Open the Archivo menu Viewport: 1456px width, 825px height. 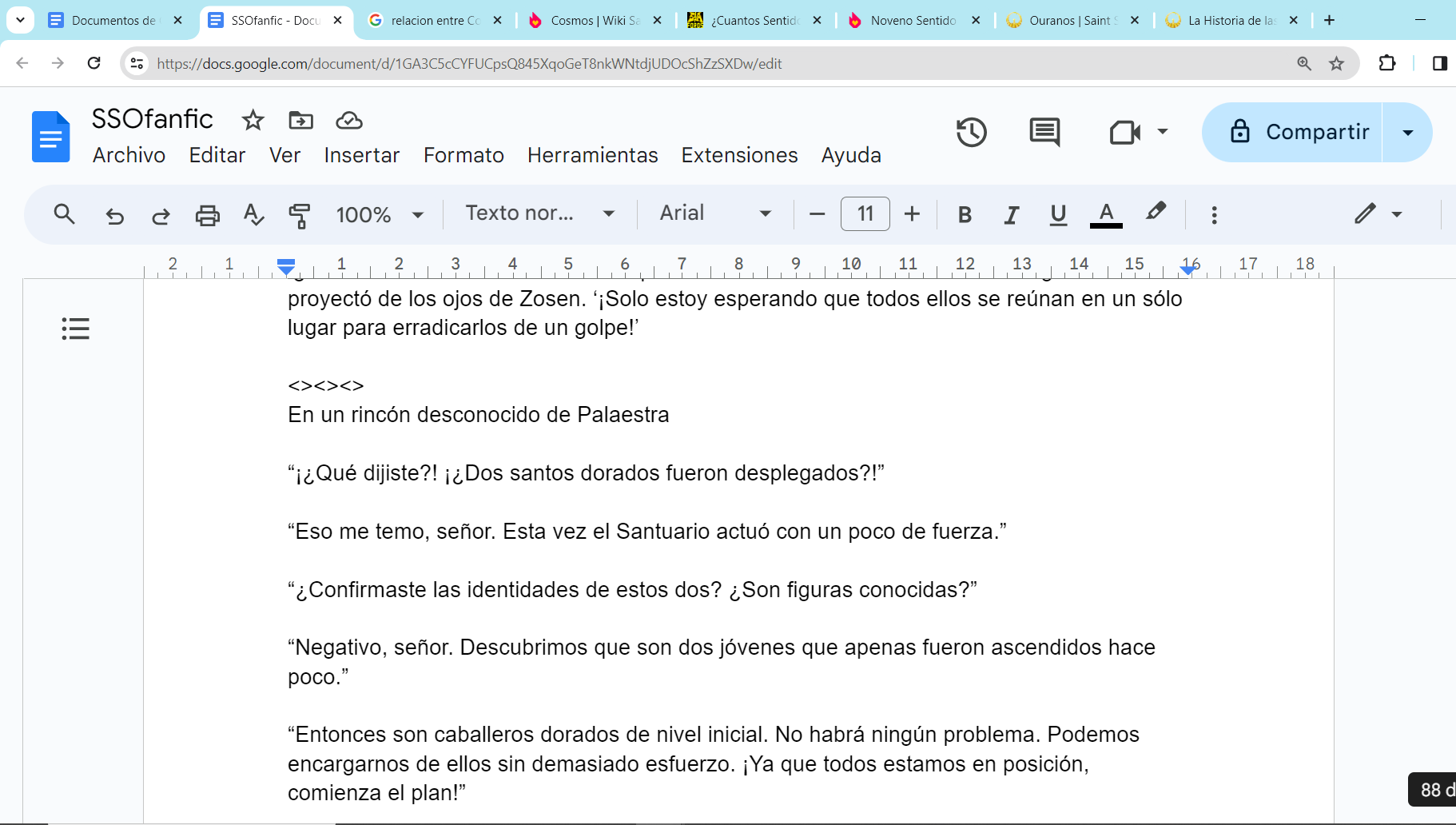[x=129, y=155]
